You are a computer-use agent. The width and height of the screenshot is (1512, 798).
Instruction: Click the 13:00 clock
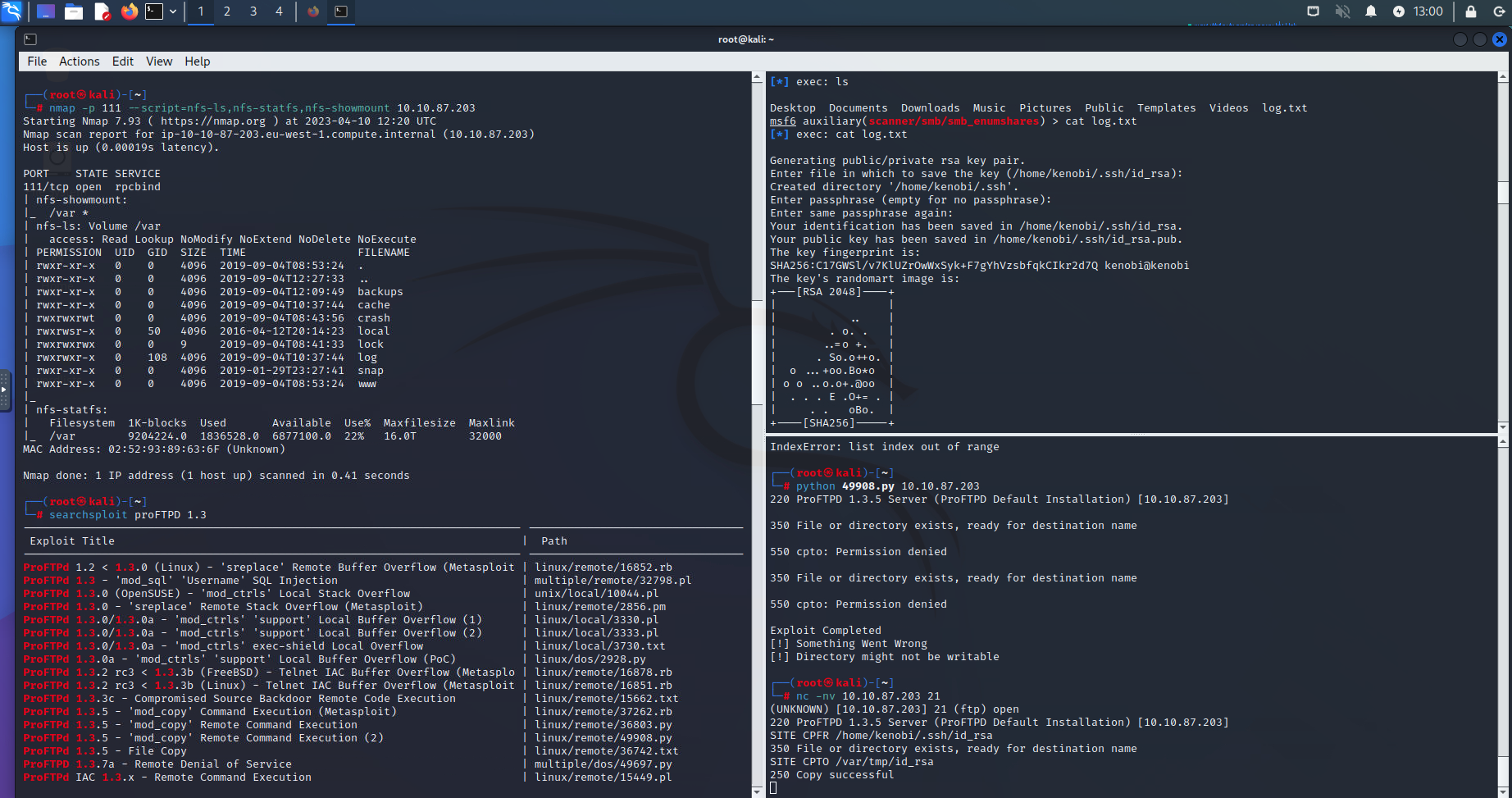pyautogui.click(x=1428, y=11)
